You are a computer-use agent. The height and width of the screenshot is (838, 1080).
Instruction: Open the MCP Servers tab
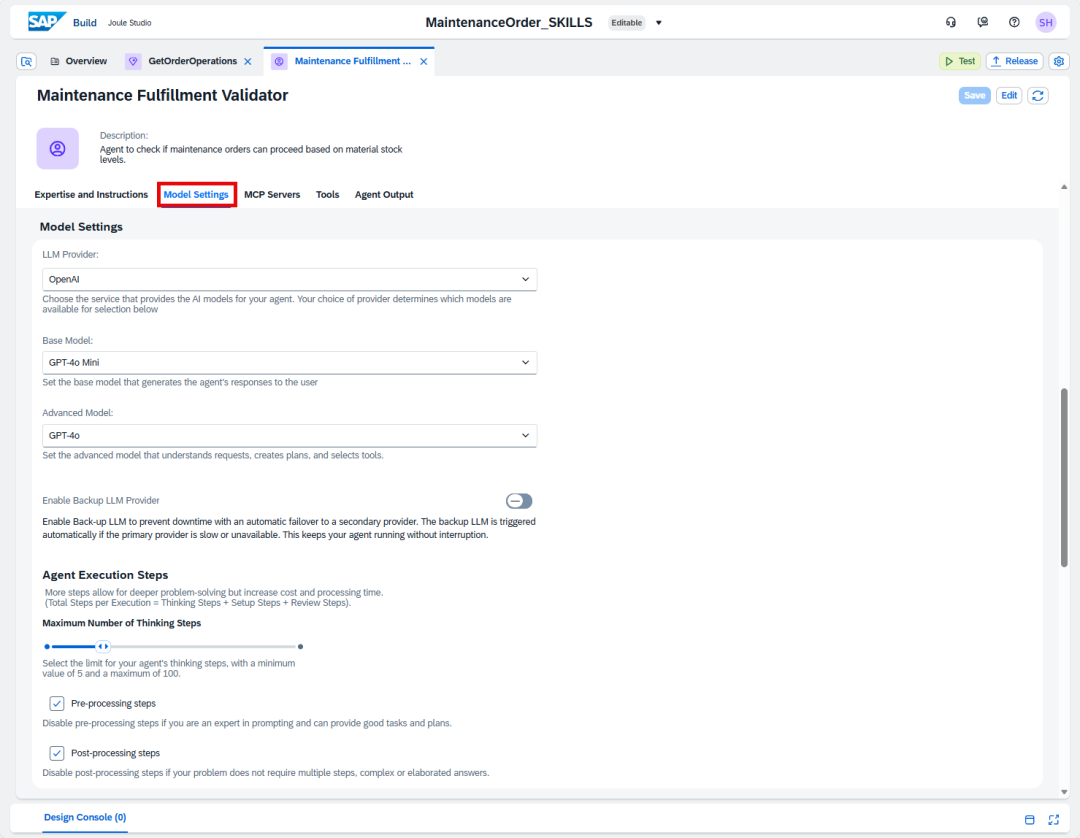point(272,195)
